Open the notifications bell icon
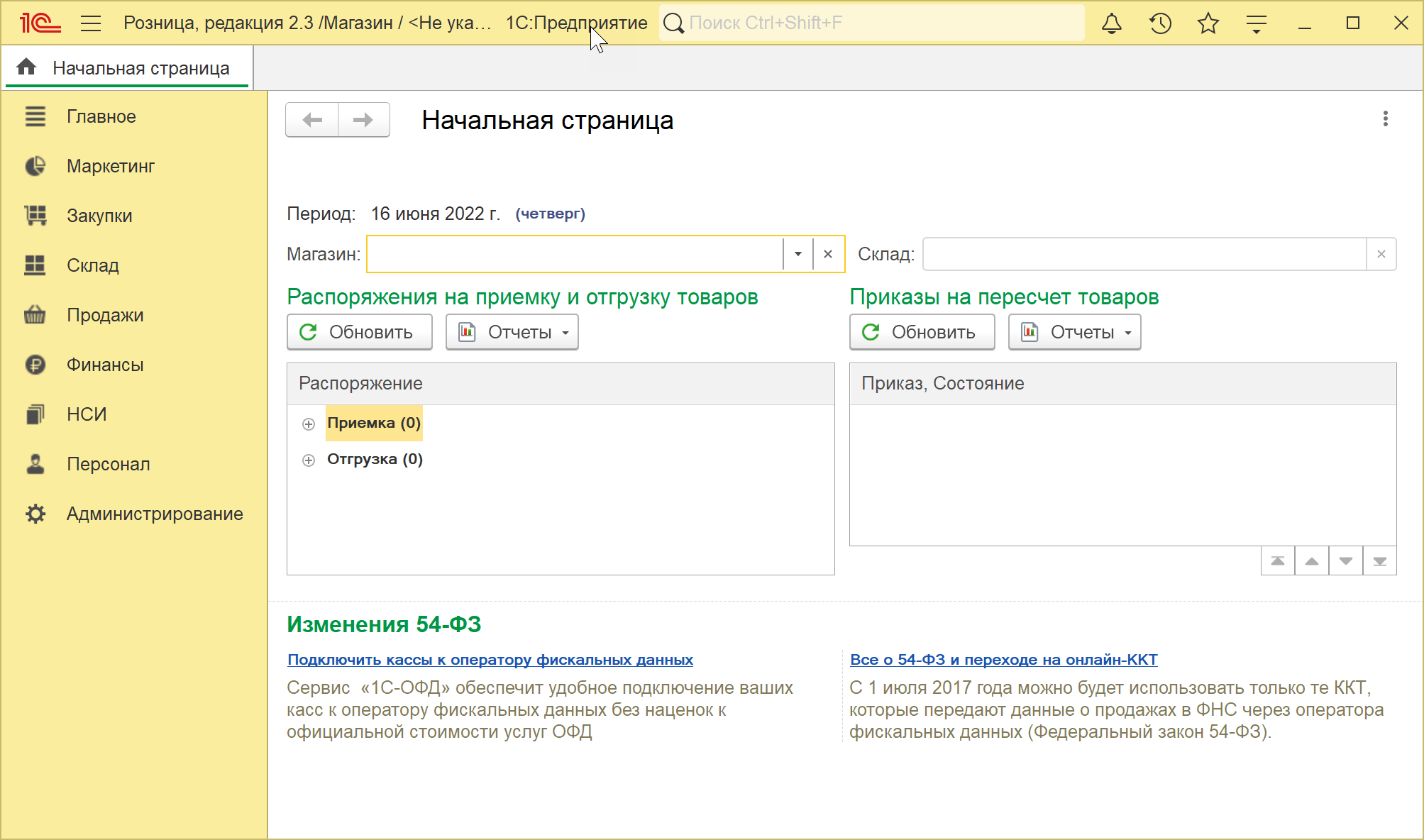The height and width of the screenshot is (840, 1424). click(1111, 23)
